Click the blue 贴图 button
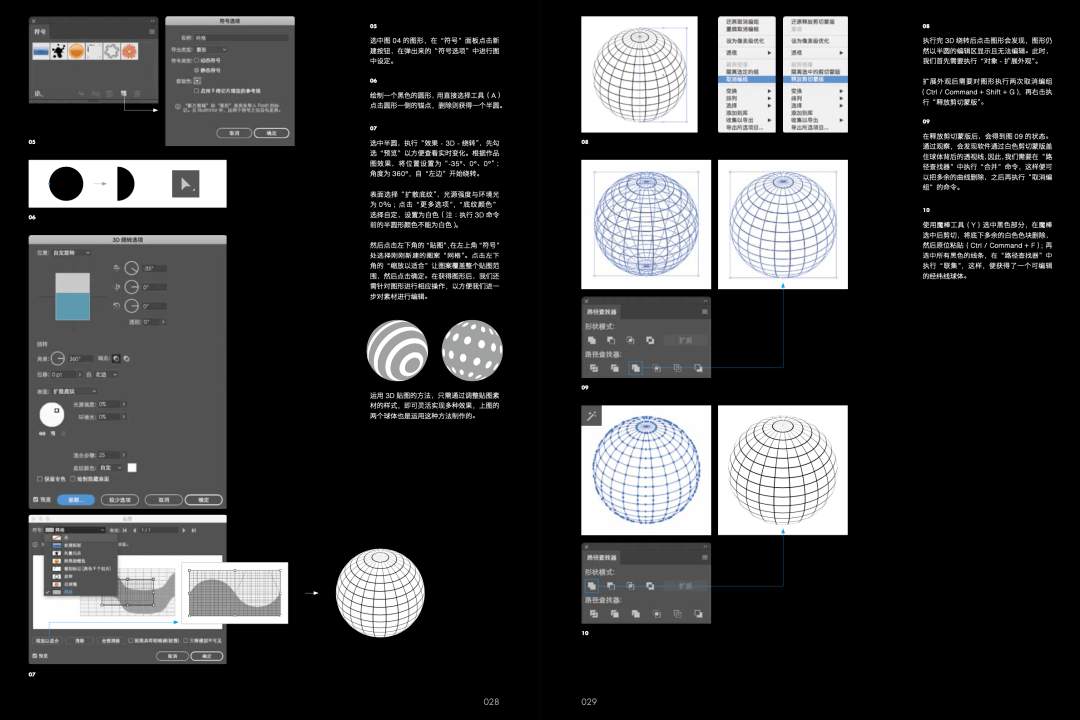1080x720 pixels. [x=77, y=499]
